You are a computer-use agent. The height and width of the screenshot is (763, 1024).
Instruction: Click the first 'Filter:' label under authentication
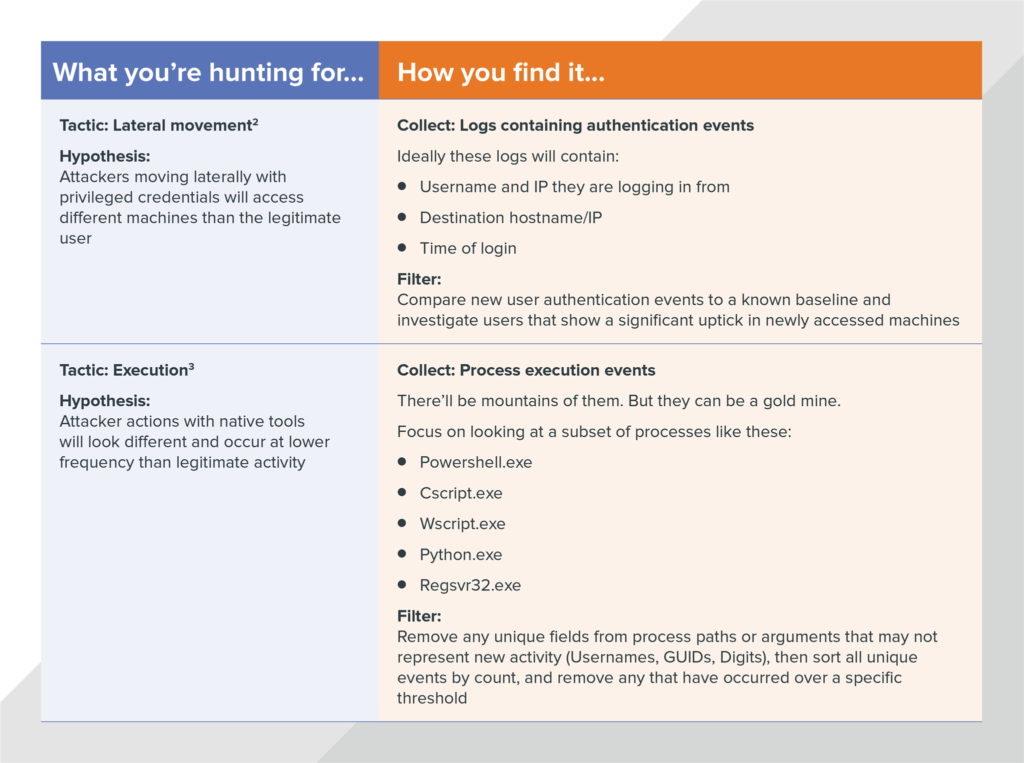419,279
